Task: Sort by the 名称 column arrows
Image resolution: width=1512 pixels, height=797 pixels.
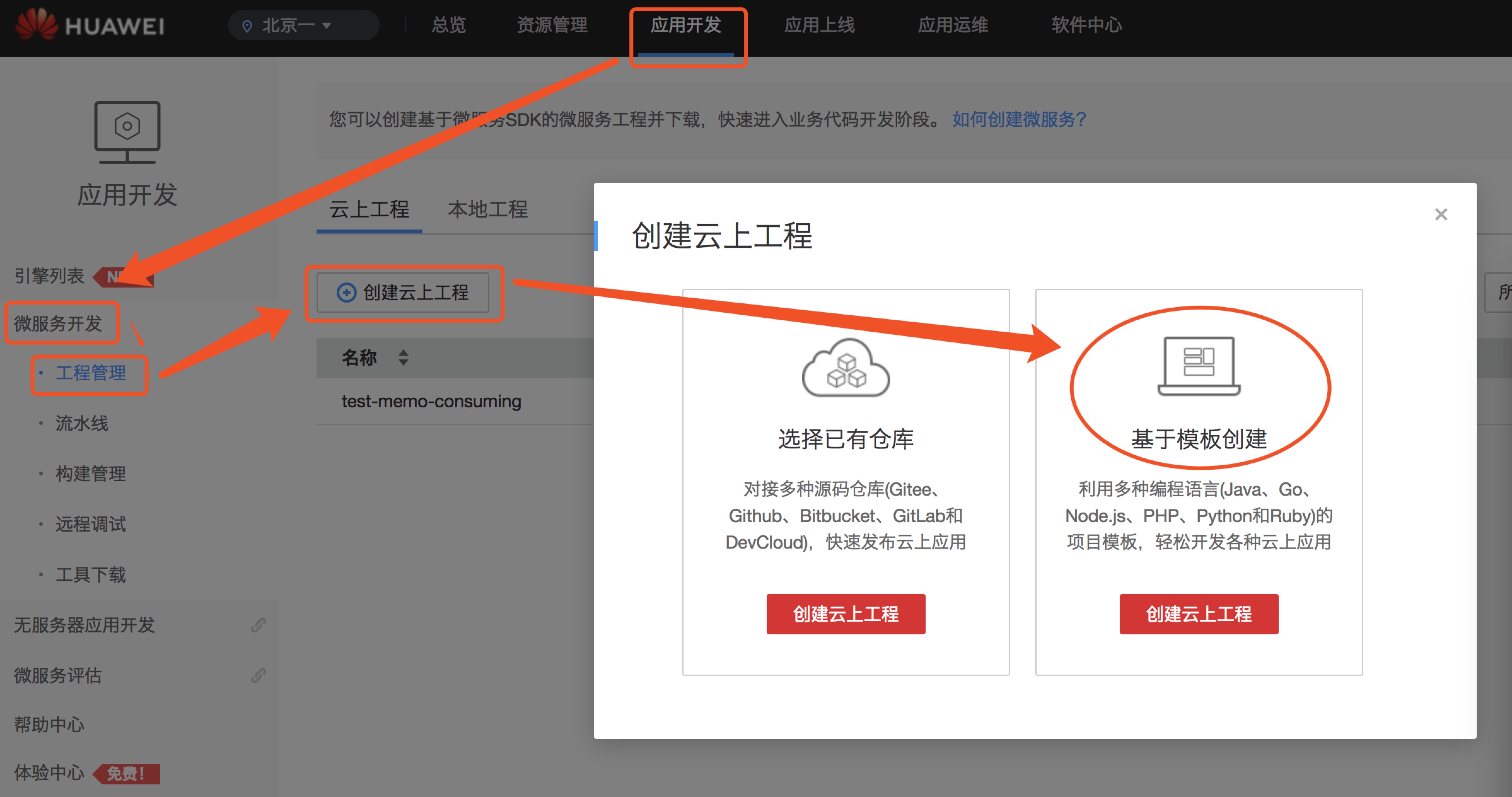Action: (403, 358)
